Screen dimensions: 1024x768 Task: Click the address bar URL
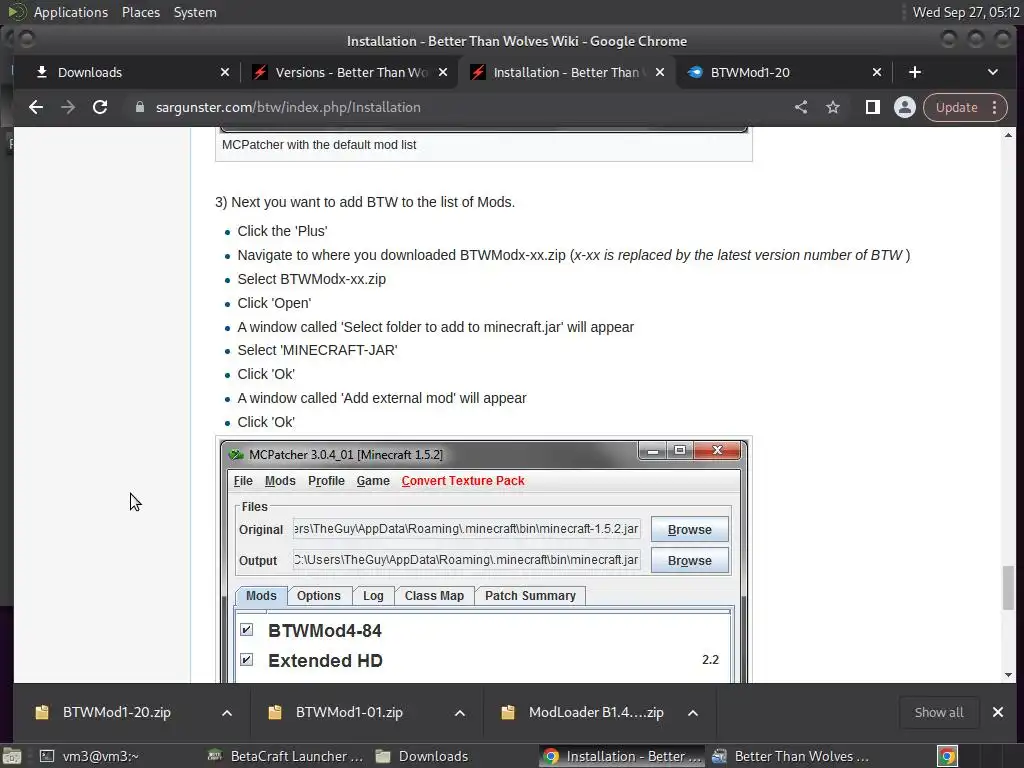(288, 107)
